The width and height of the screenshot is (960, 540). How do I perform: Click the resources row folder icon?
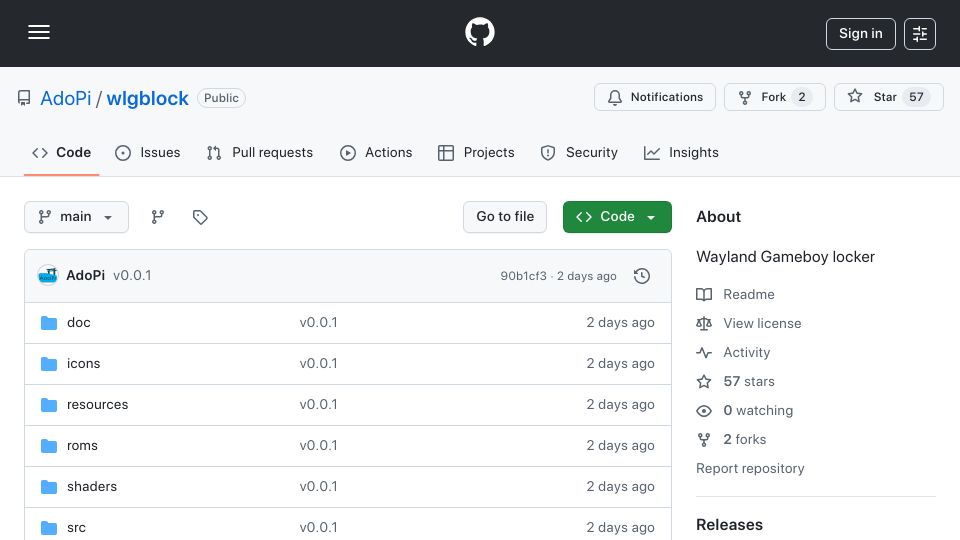point(49,405)
